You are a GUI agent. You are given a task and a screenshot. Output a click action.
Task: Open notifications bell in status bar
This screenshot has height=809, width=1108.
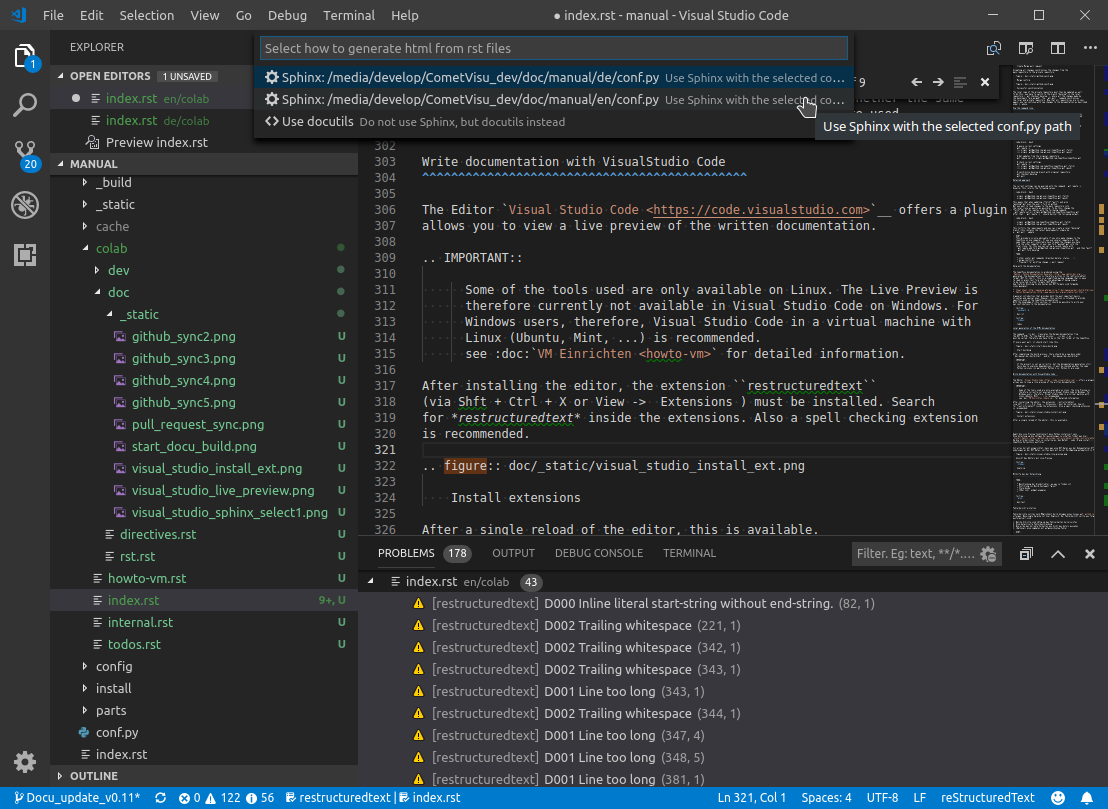coord(1087,798)
